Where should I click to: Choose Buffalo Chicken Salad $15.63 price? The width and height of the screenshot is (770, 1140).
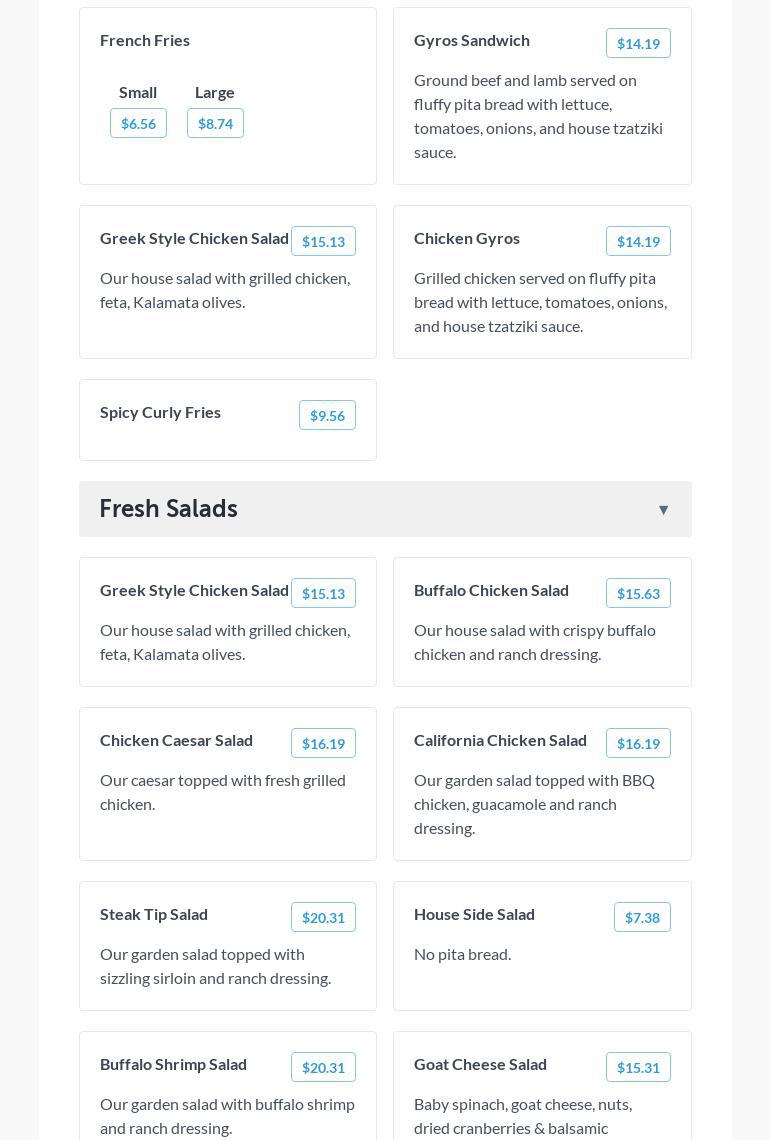tap(638, 593)
